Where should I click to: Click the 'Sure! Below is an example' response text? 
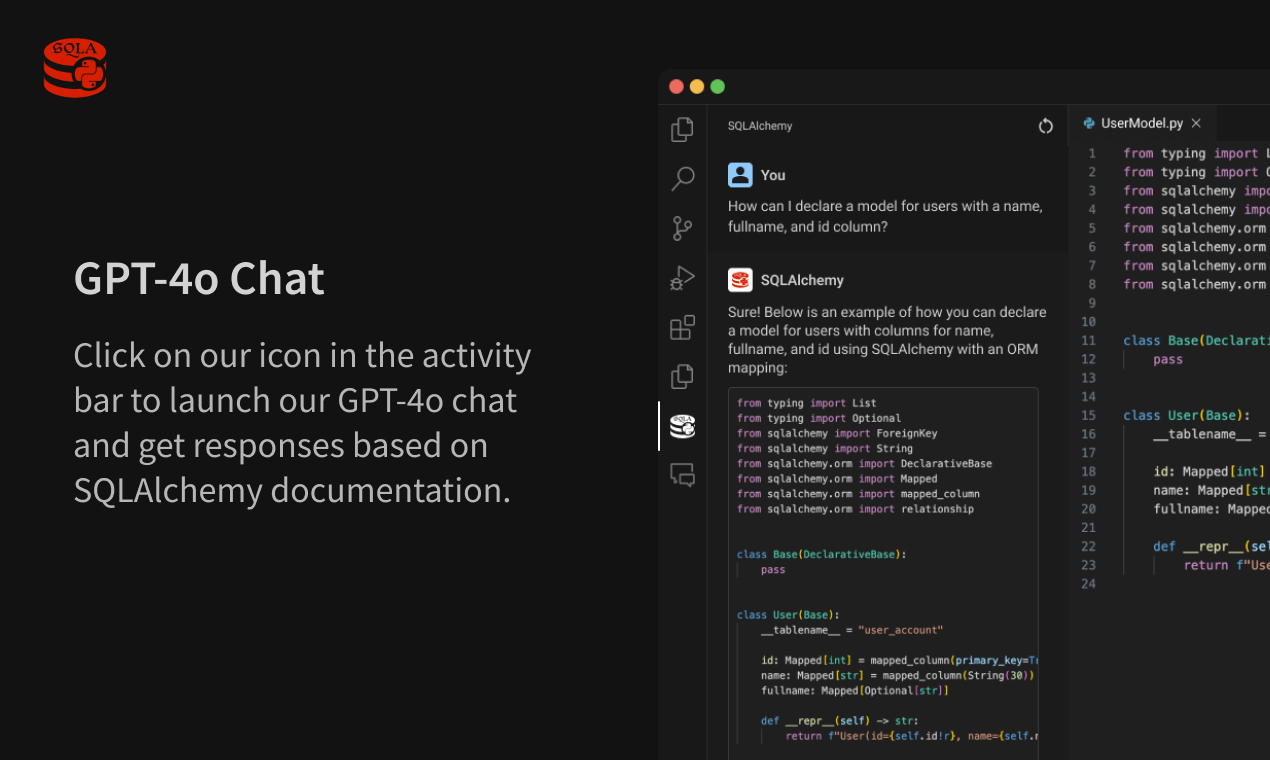pos(887,340)
